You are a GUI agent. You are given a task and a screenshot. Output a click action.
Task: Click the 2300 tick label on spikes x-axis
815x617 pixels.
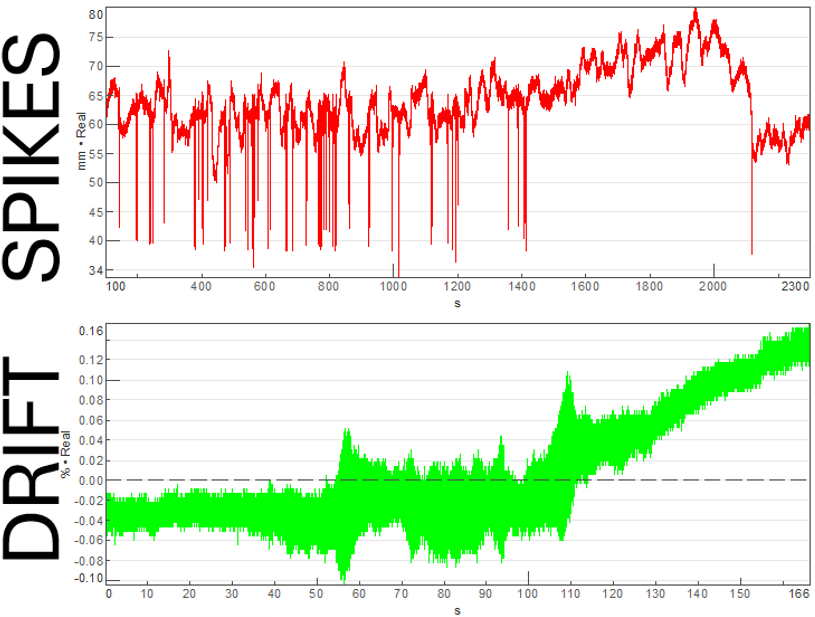[795, 287]
